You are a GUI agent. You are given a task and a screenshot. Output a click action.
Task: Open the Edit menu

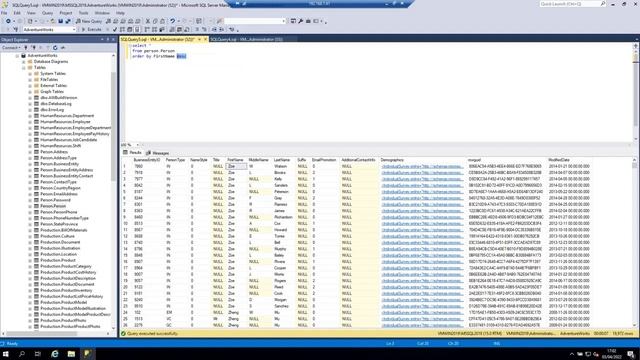pos(17,13)
